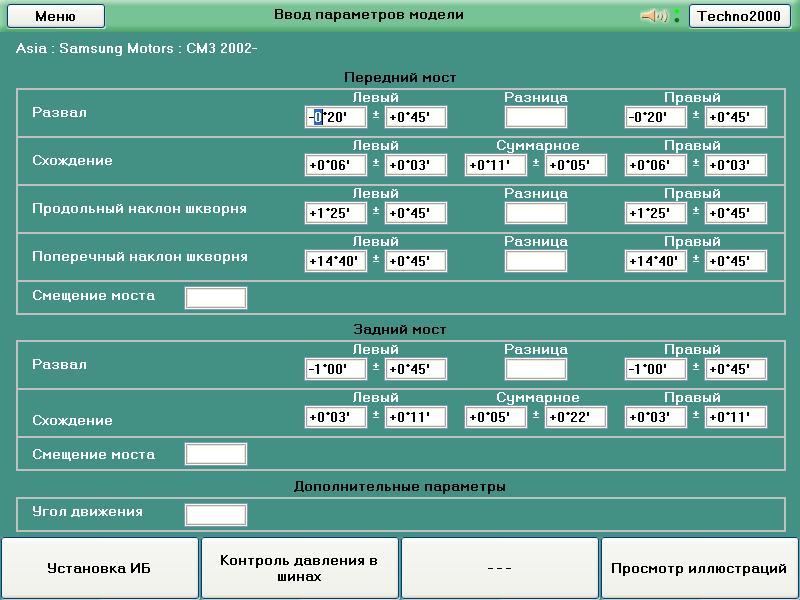800x600 pixels.
Task: Toggle the speaker sound icon
Action: [x=654, y=16]
